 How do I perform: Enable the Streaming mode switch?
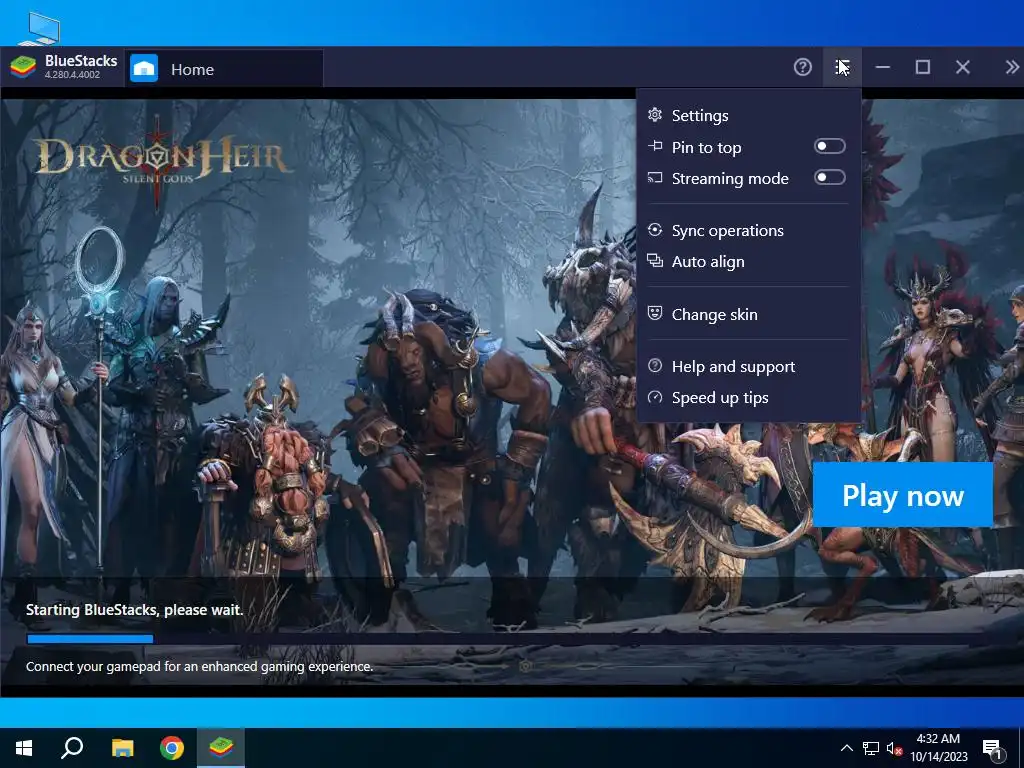click(829, 178)
